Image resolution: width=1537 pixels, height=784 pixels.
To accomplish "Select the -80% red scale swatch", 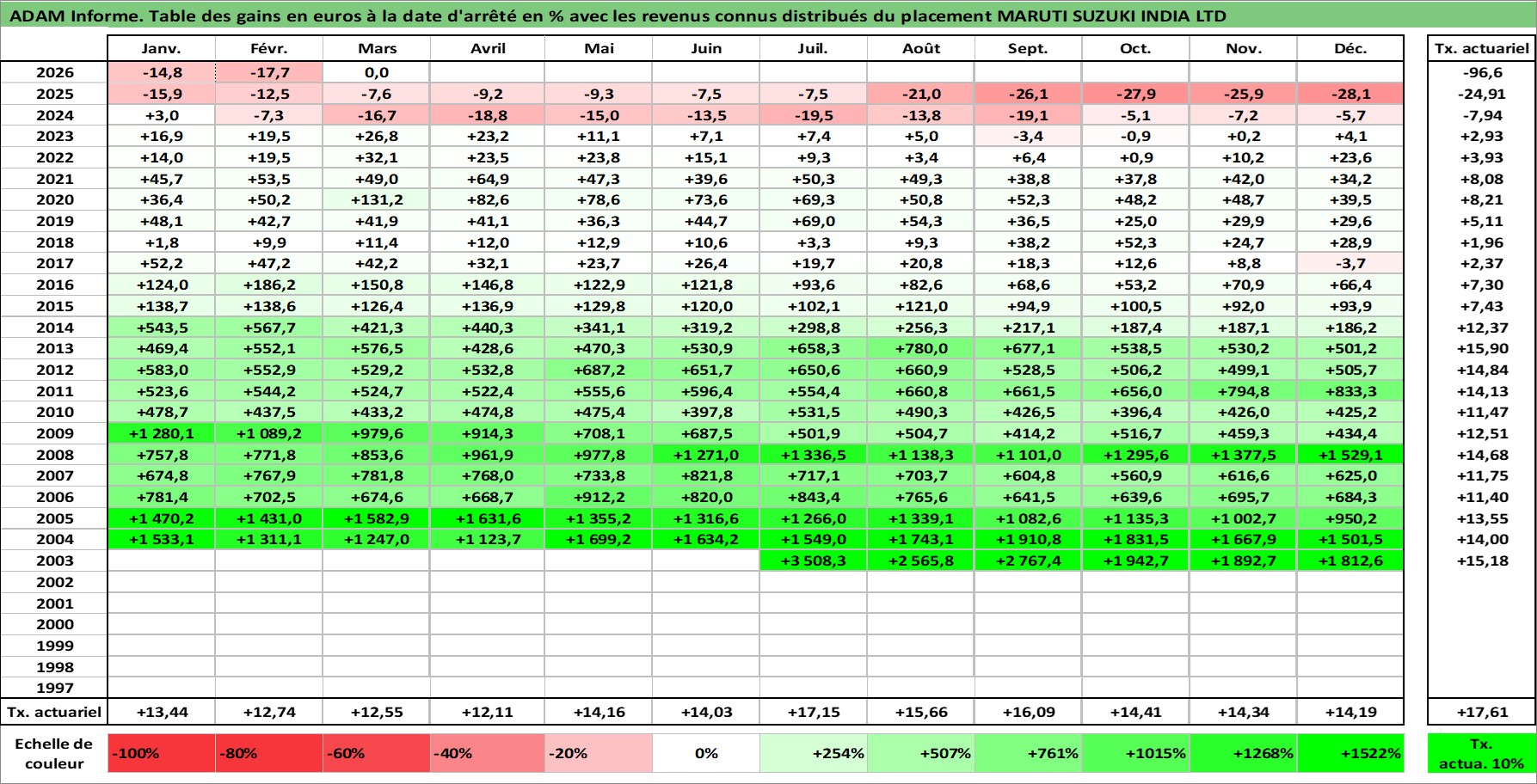I will click(269, 753).
